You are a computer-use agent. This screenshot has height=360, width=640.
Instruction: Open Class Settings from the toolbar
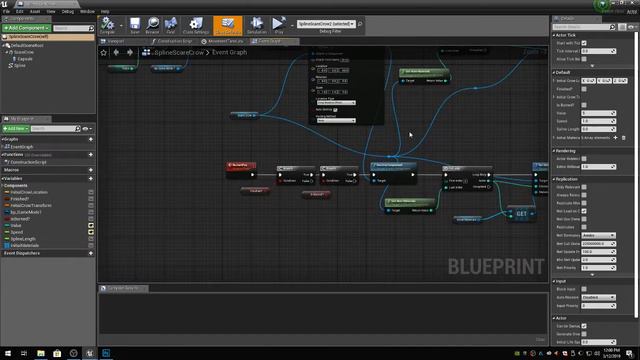[196, 25]
